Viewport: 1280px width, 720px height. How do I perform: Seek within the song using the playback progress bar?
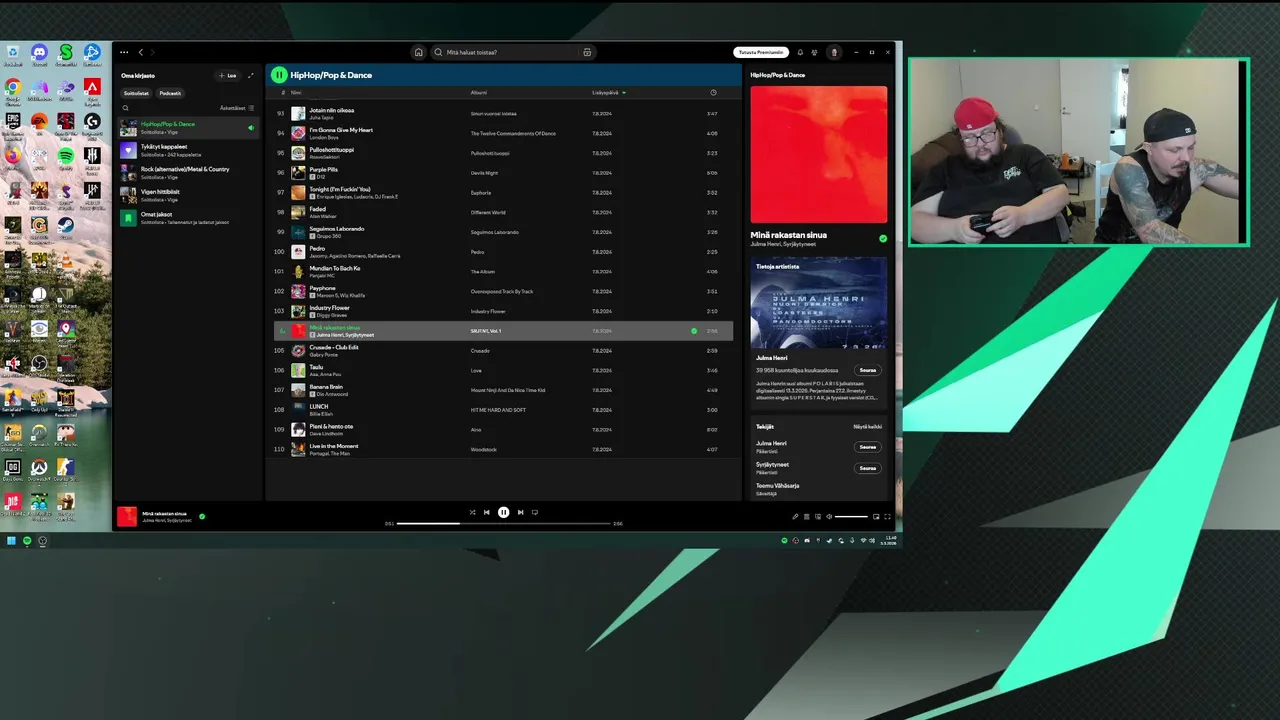503,523
